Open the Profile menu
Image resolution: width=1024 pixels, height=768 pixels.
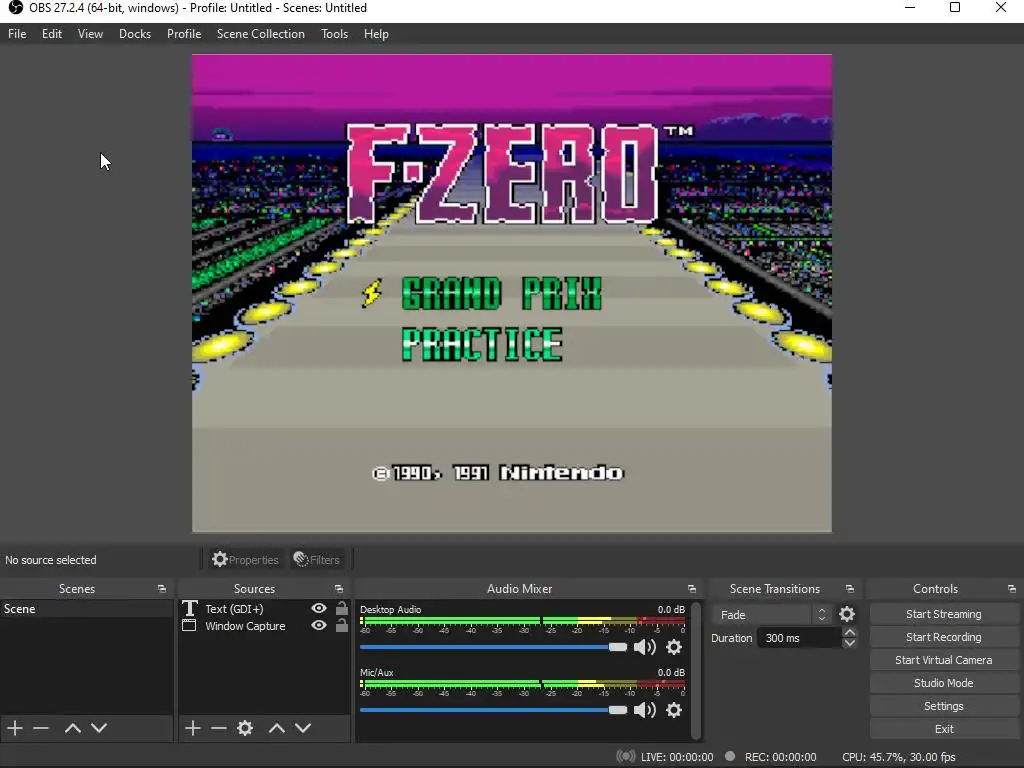pos(184,34)
